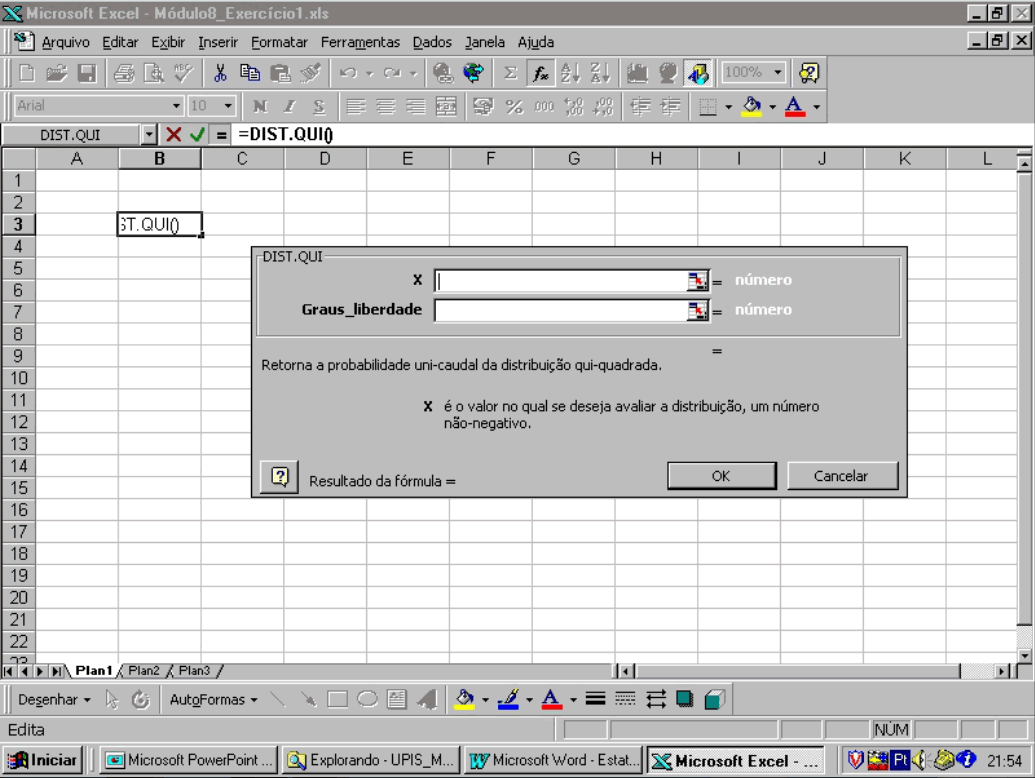1035x778 pixels.
Task: Switch to the Plan2 sheet tab
Action: (144, 671)
